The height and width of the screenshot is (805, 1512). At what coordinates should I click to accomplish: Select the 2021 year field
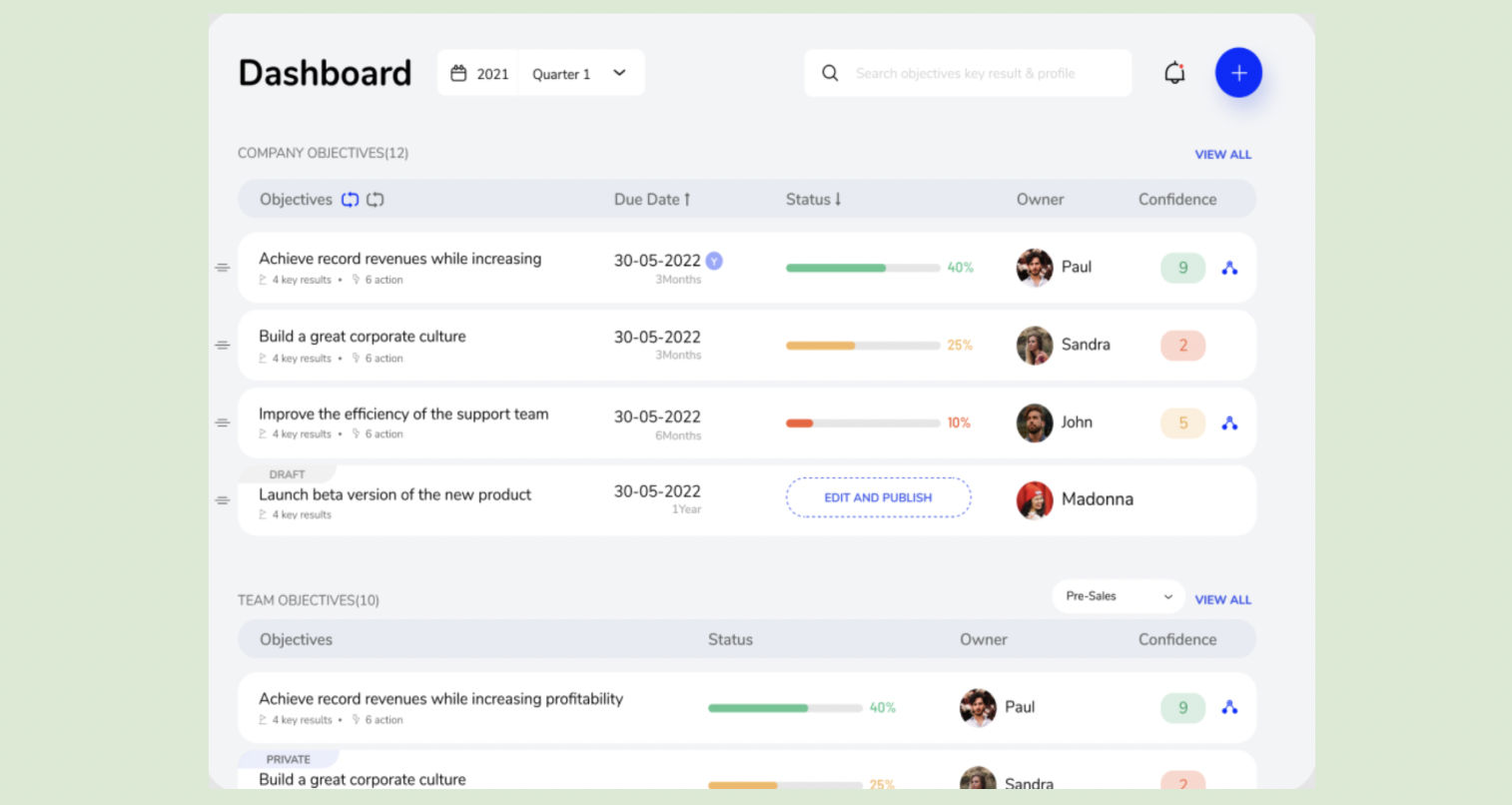tap(479, 73)
